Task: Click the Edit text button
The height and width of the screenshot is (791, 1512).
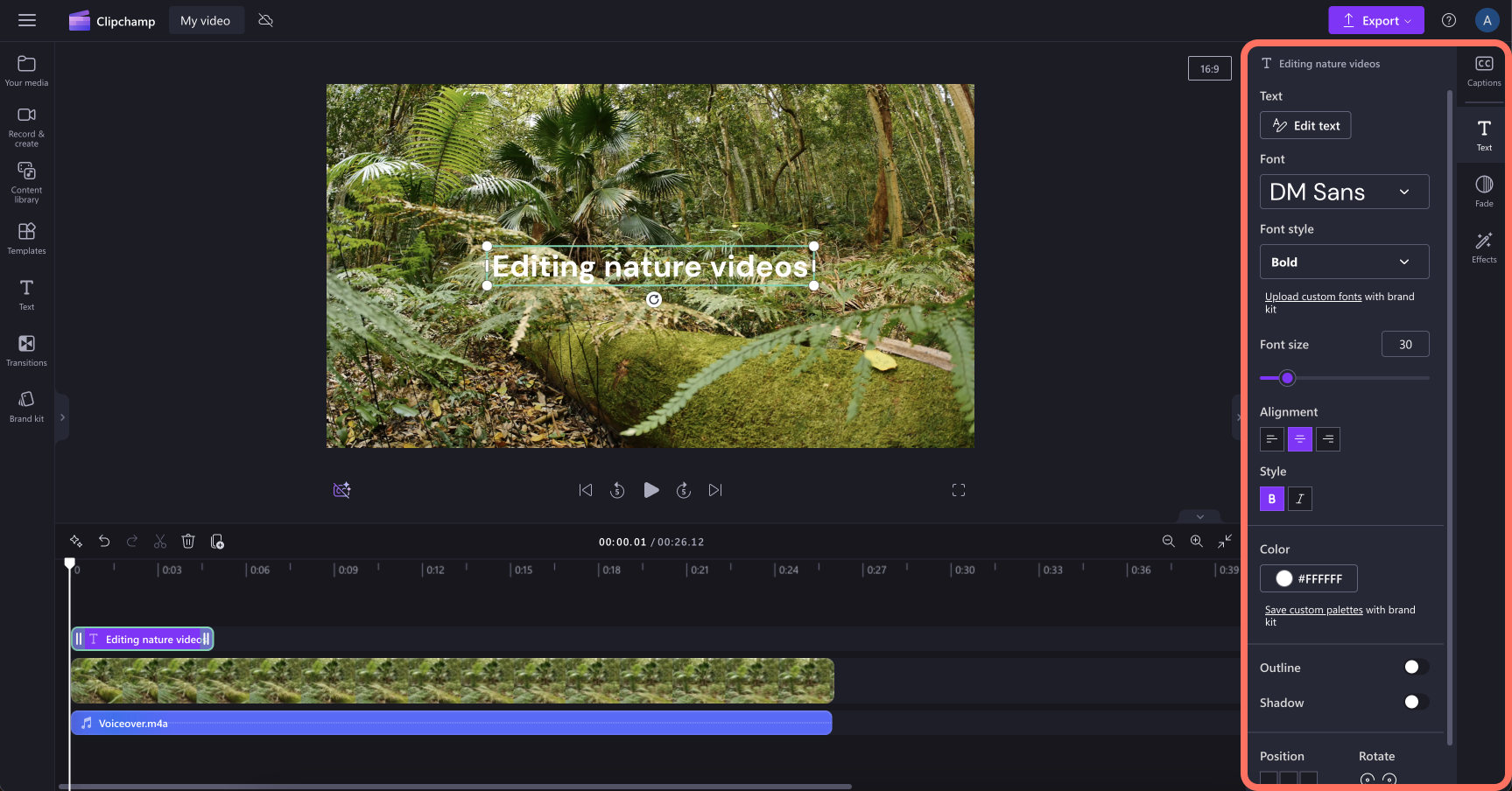Action: pyautogui.click(x=1305, y=125)
